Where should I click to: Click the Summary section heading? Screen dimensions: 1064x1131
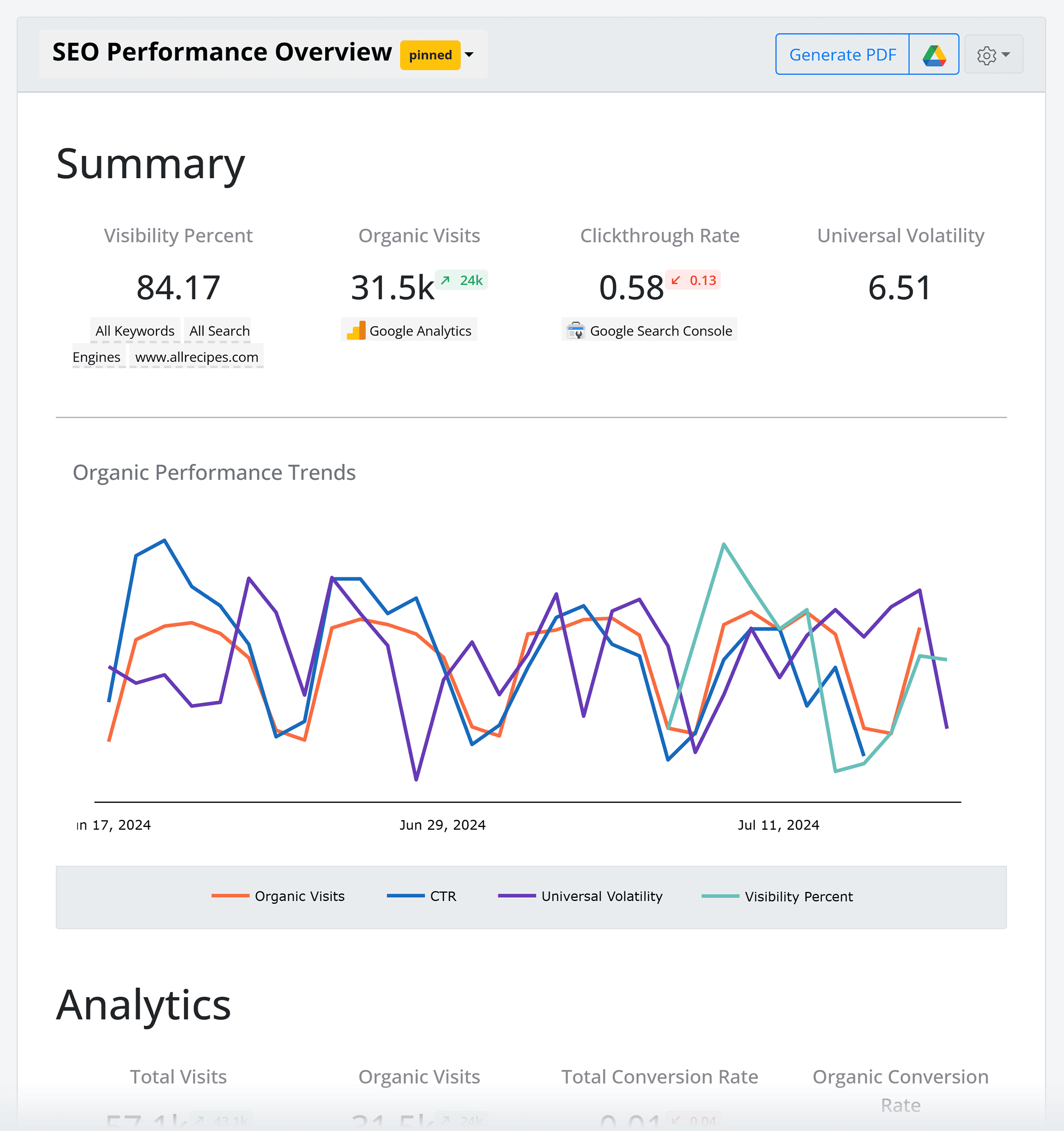click(151, 164)
